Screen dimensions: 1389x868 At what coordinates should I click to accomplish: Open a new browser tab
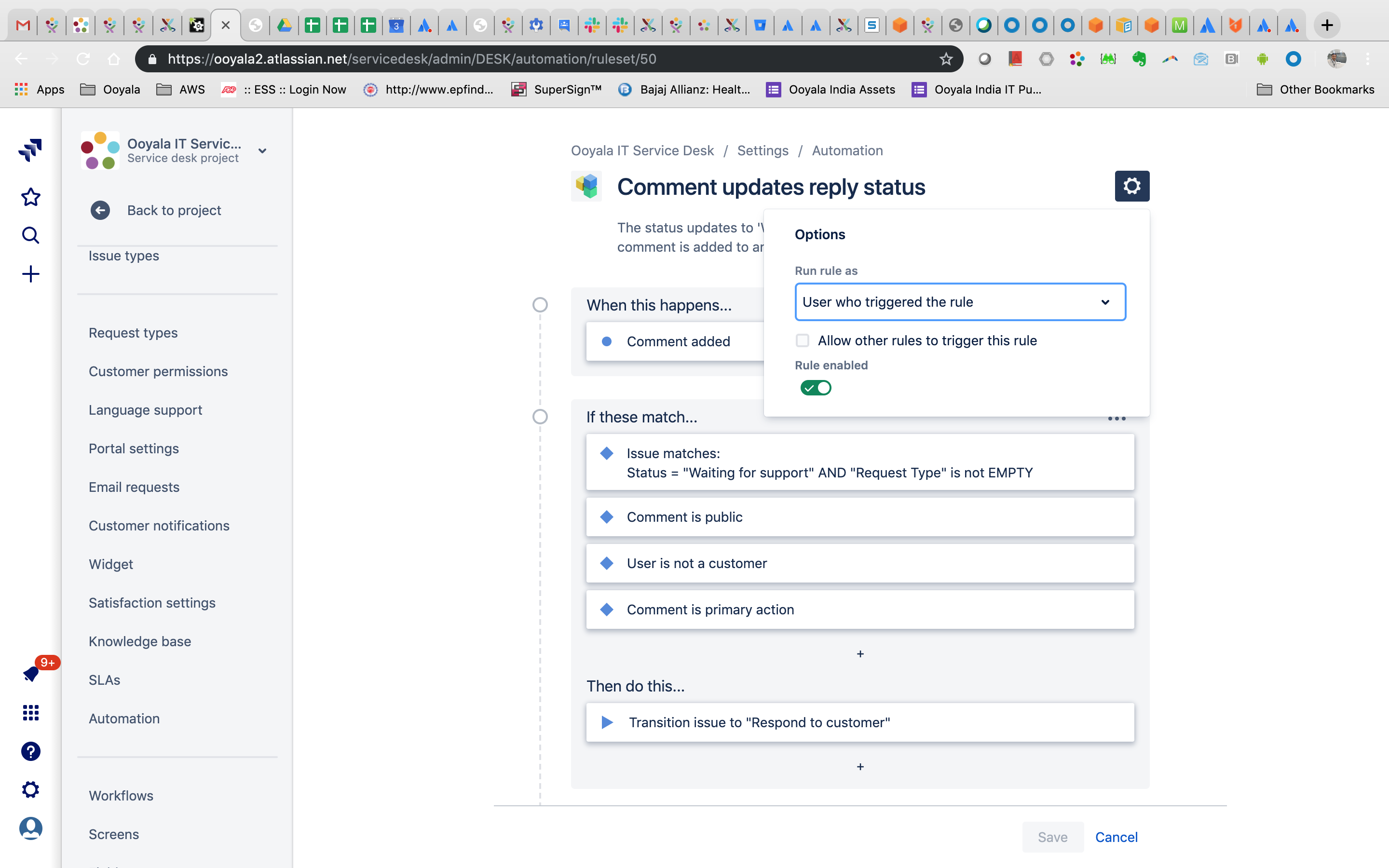point(1326,25)
